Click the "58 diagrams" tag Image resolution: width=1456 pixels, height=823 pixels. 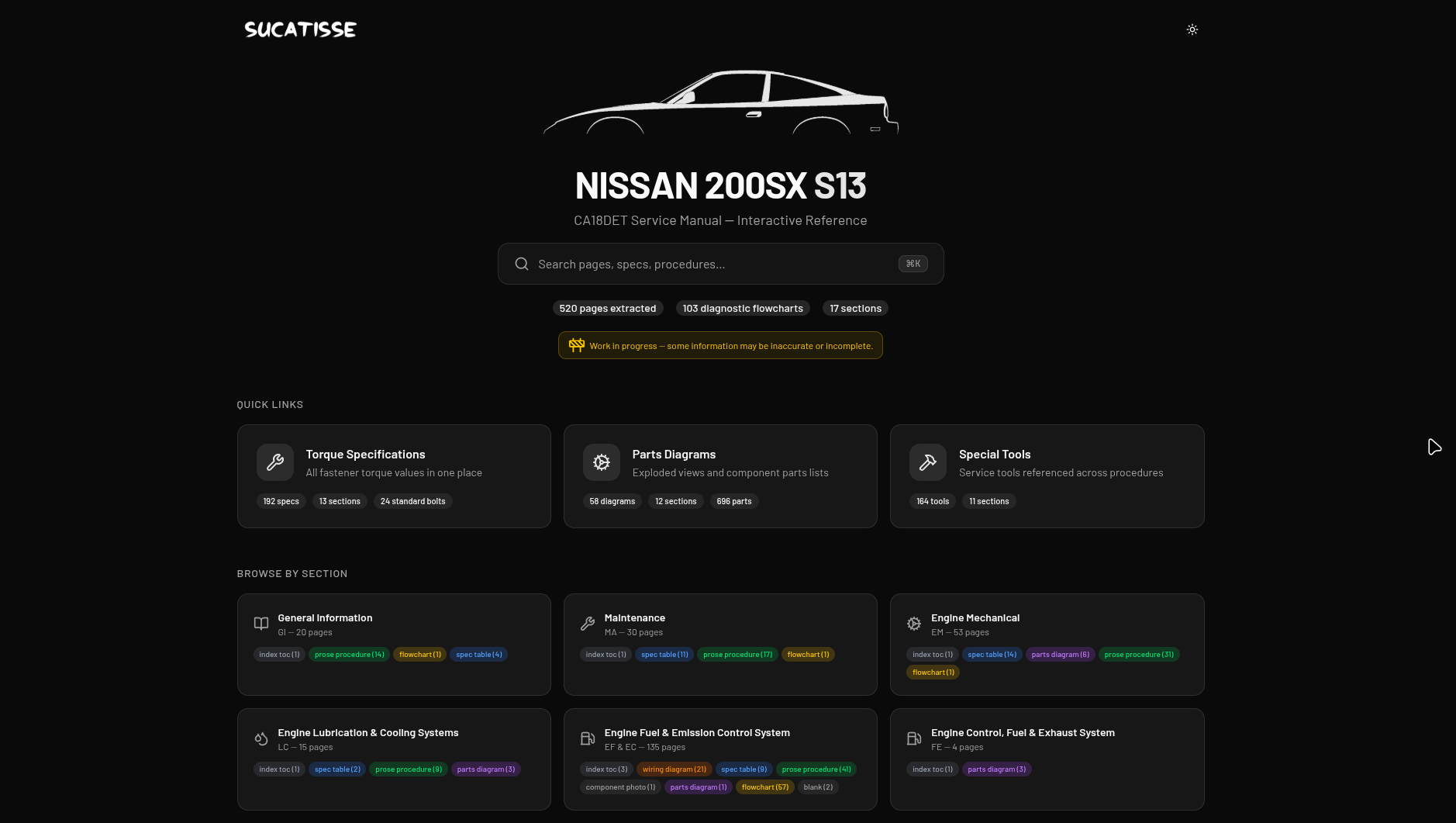tap(612, 501)
